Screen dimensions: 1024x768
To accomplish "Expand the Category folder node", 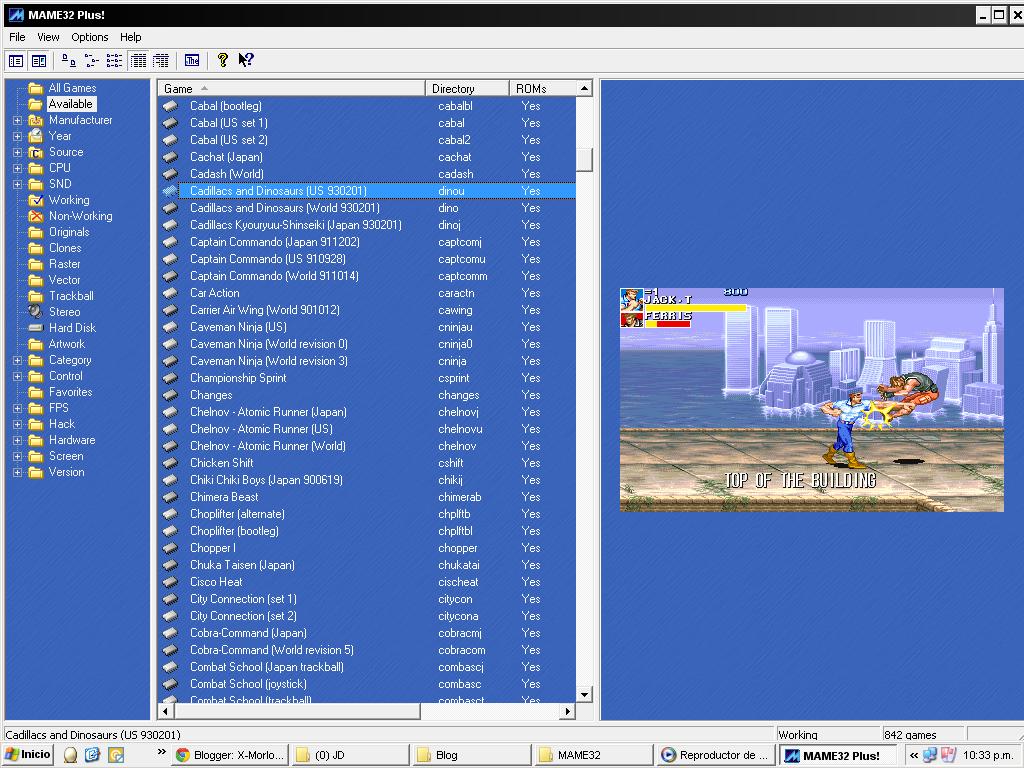I will [x=18, y=360].
